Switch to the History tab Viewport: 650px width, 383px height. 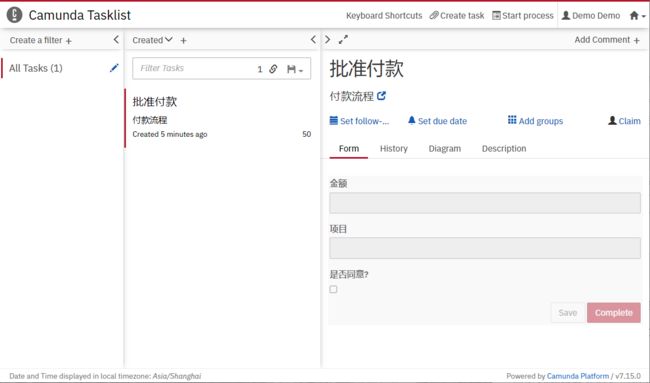(x=394, y=149)
